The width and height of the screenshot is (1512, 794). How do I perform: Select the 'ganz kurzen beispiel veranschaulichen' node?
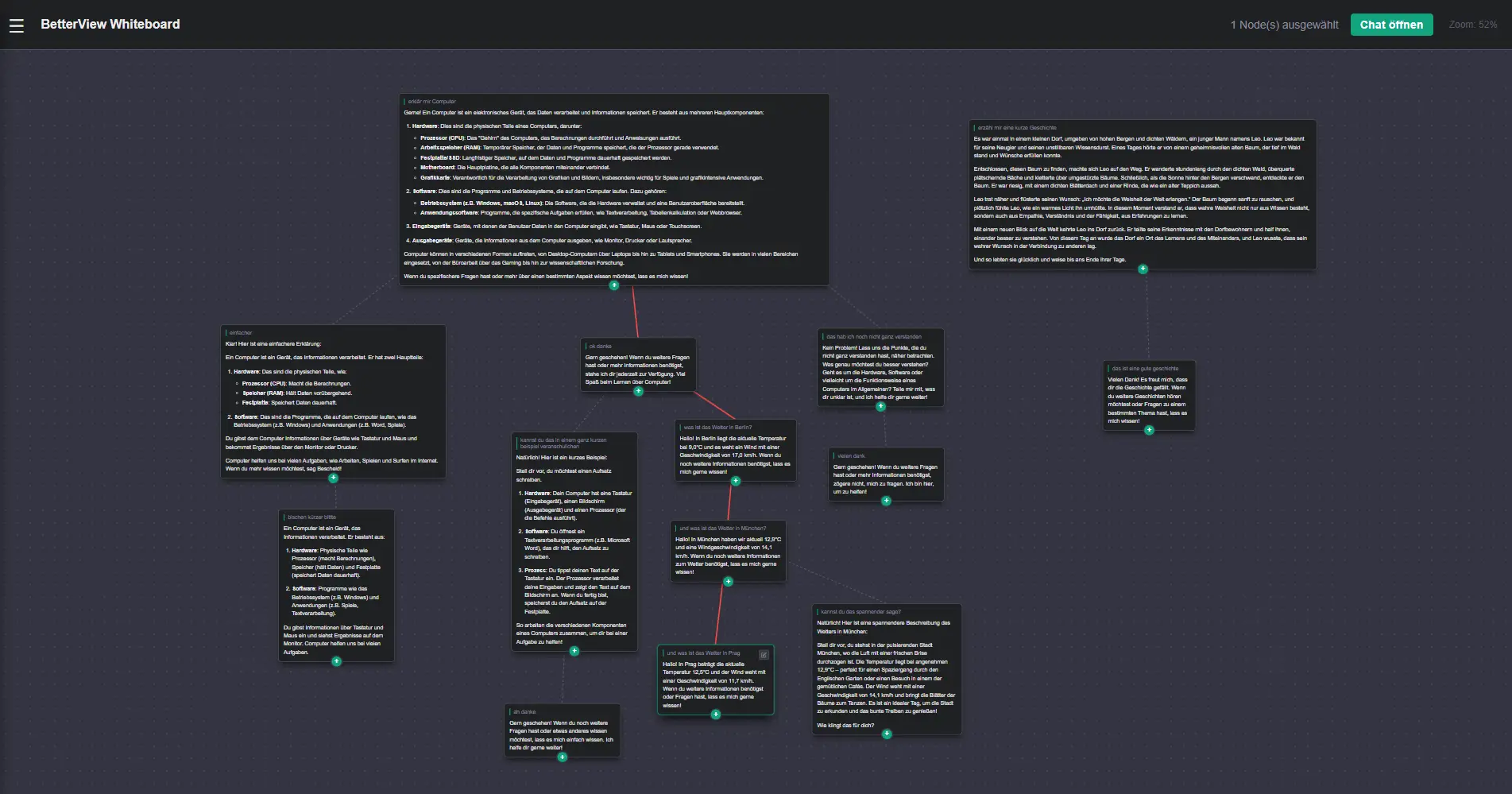[574, 542]
